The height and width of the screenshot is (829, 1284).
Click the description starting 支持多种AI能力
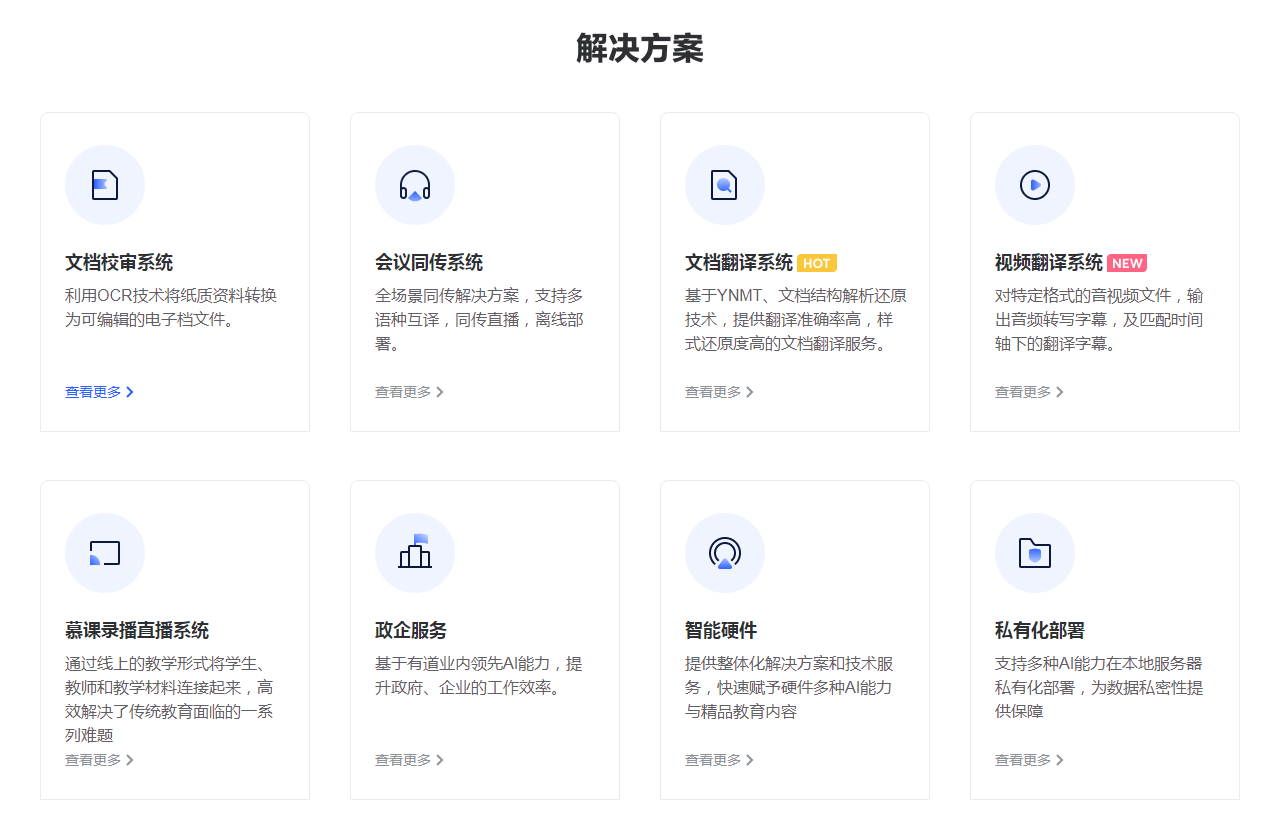tap(1099, 688)
